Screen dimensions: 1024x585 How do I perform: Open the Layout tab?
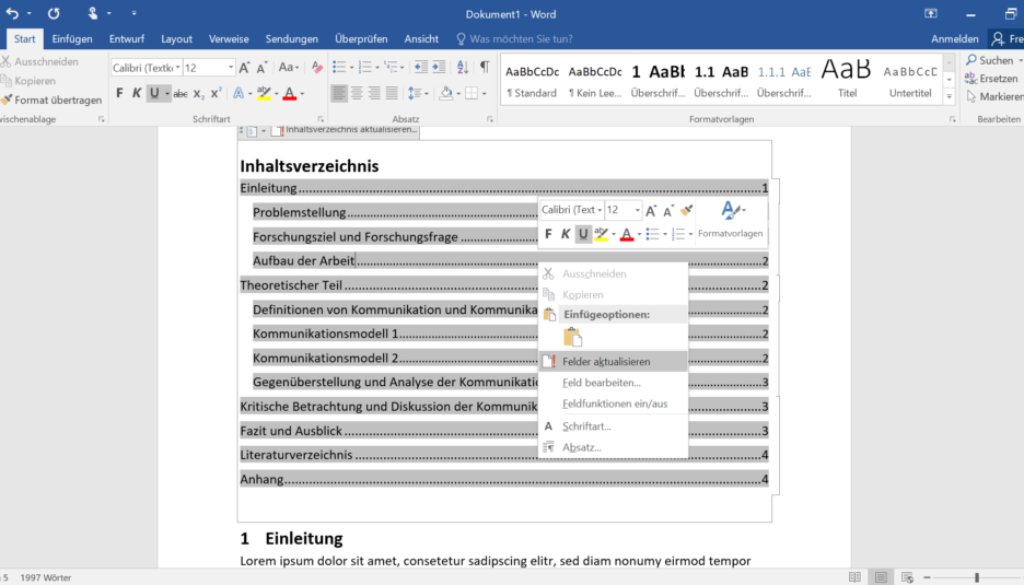pos(176,39)
